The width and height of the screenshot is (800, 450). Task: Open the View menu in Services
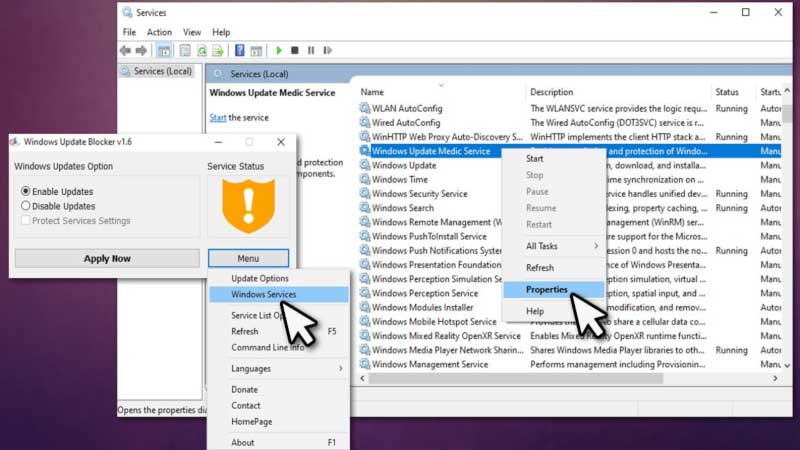(x=192, y=32)
